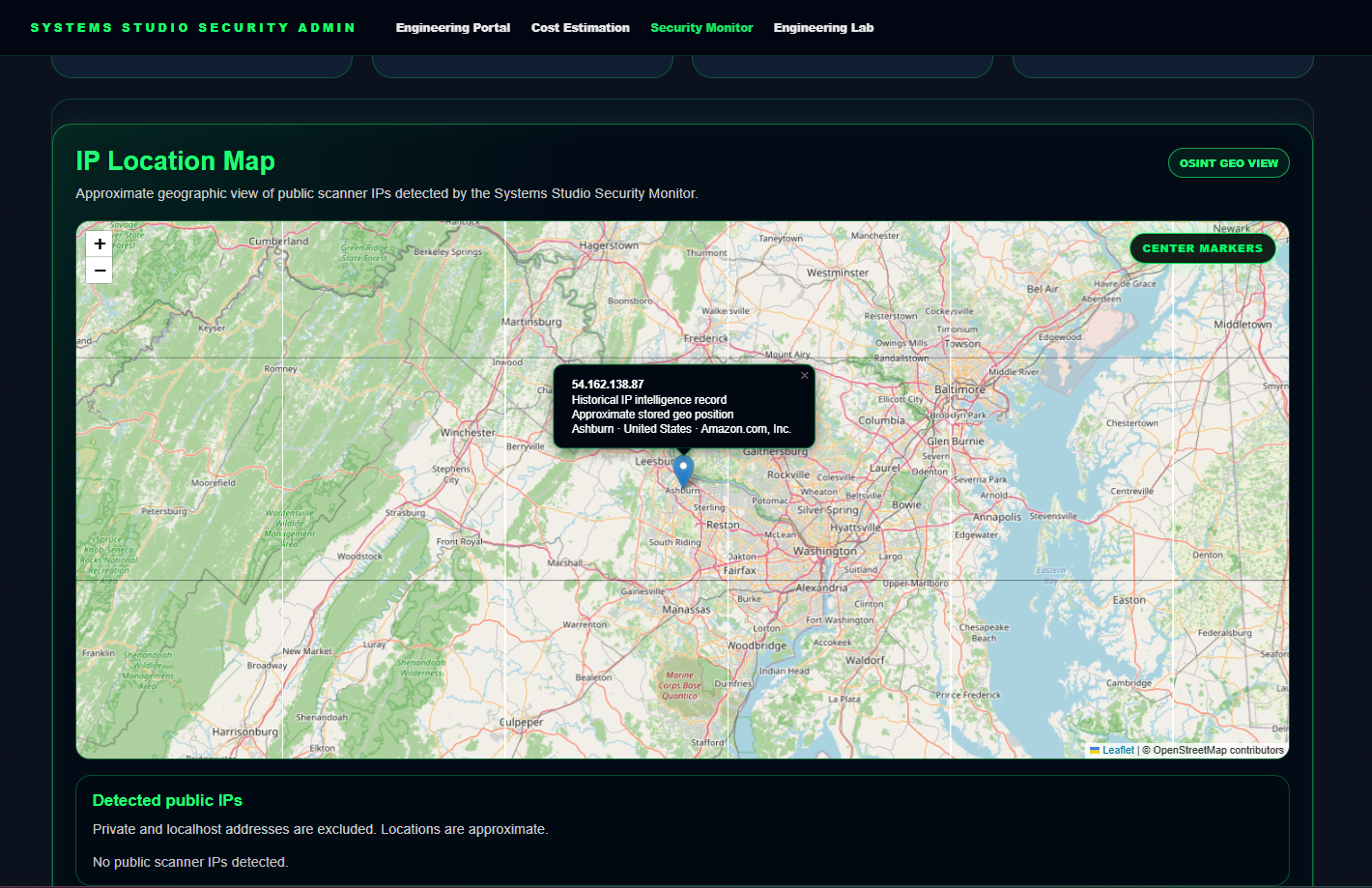The image size is (1372, 888).
Task: Open the Cost Estimation tab
Action: pyautogui.click(x=581, y=28)
